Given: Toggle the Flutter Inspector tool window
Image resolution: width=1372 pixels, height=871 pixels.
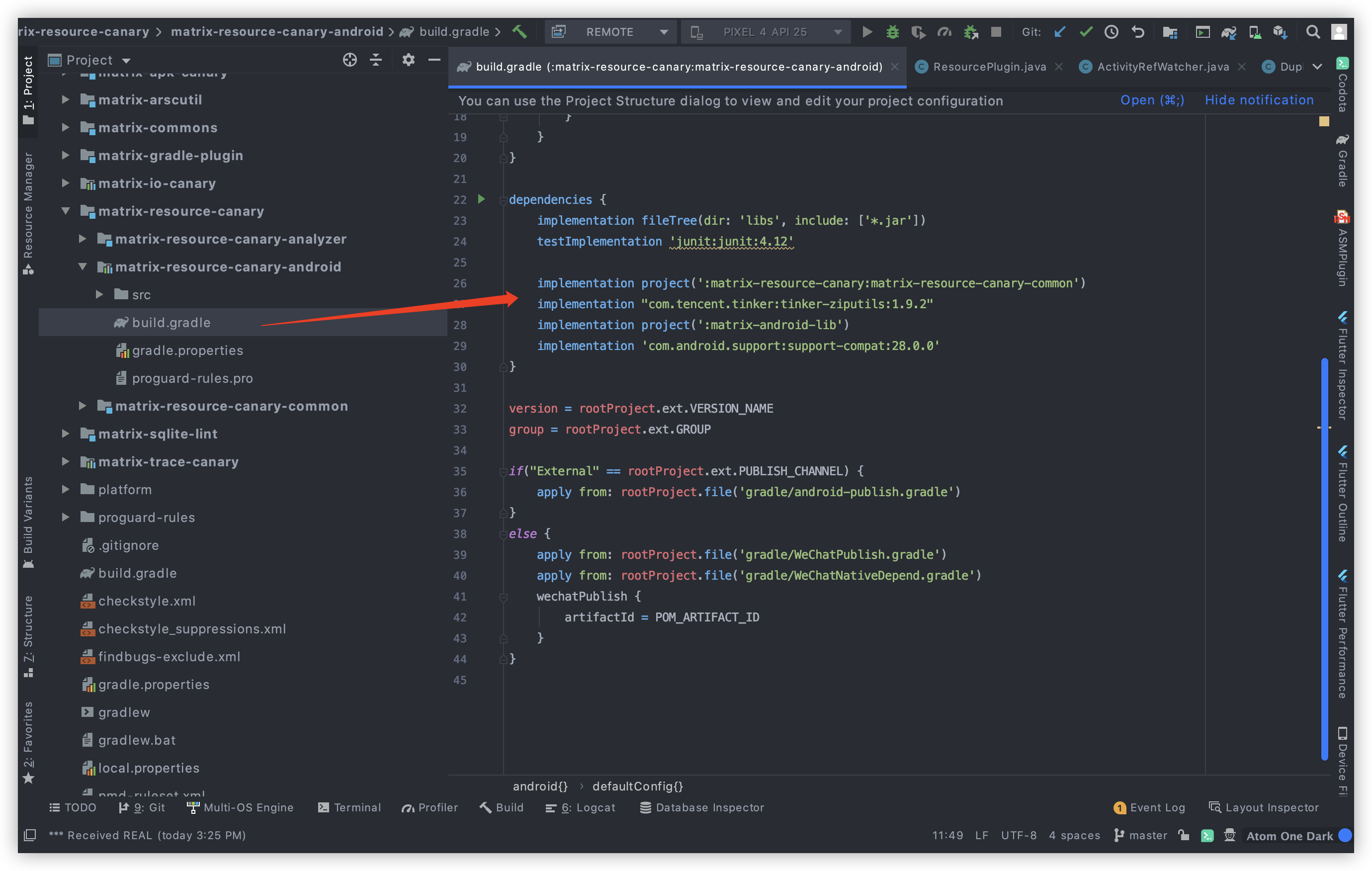Looking at the screenshot, I should 1342,365.
